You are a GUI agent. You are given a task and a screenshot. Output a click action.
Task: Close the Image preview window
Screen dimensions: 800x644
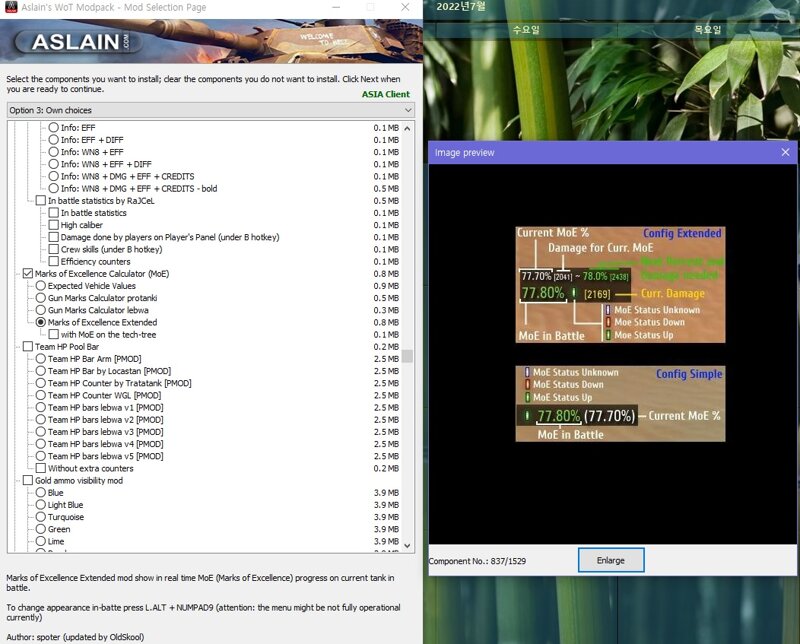785,152
